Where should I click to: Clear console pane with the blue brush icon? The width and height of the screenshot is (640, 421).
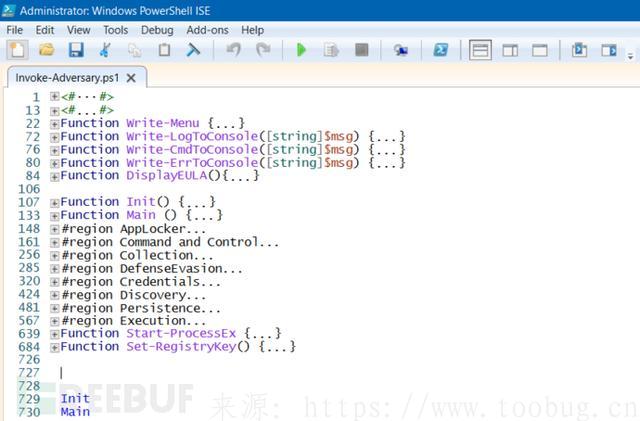[193, 50]
